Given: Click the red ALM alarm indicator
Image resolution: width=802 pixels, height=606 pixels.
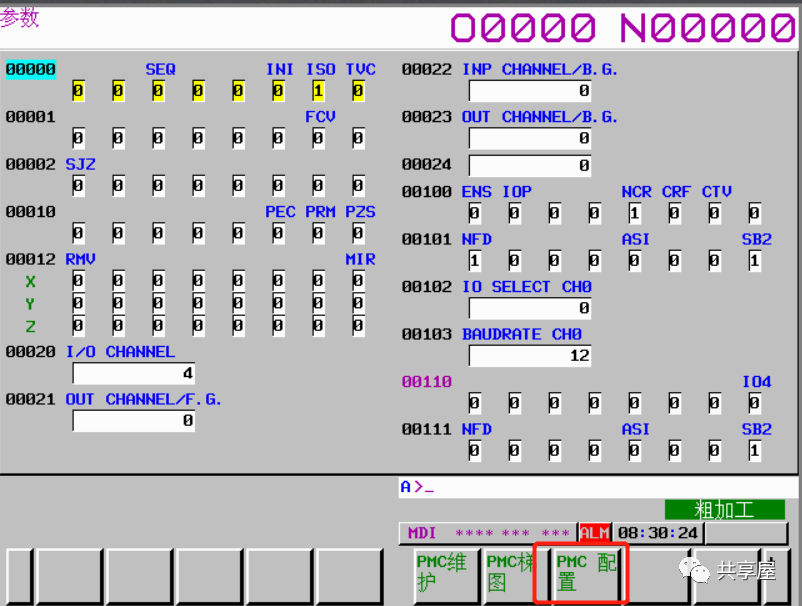Looking at the screenshot, I should click(595, 533).
